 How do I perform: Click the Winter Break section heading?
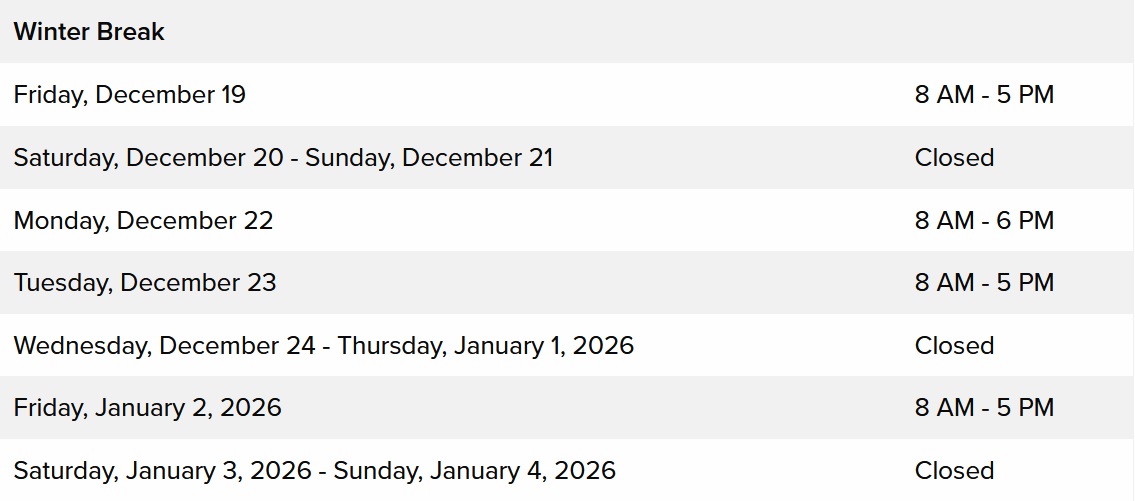pyautogui.click(x=89, y=32)
